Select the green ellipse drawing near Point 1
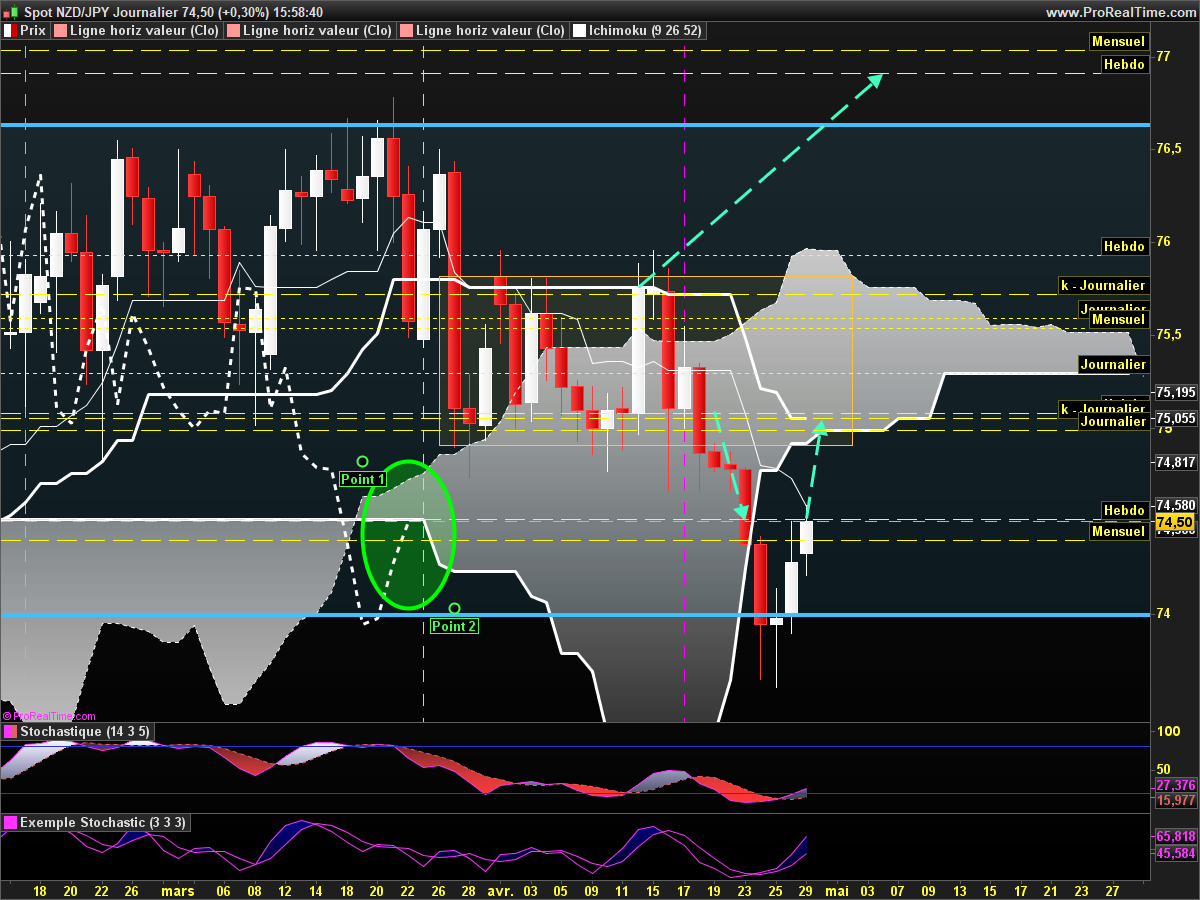 click(x=408, y=534)
